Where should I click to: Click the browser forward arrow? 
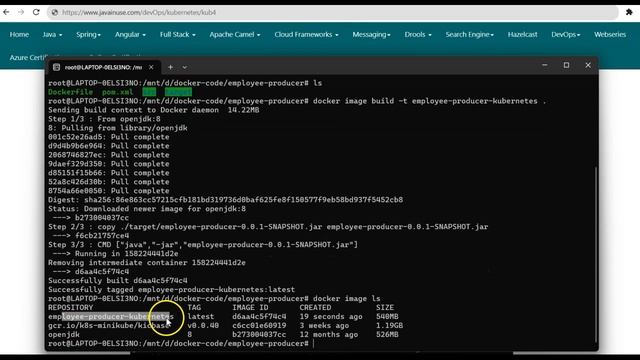coord(21,12)
